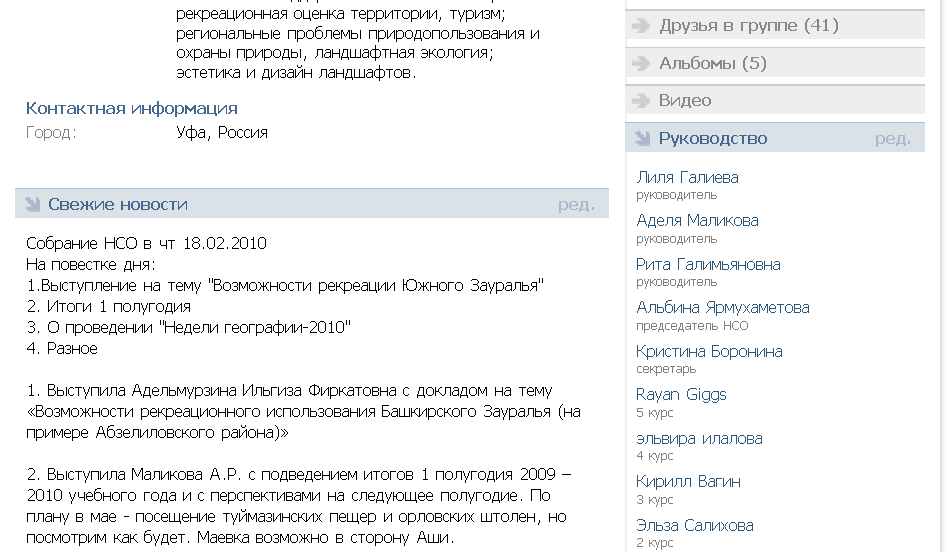Image resolution: width=950 pixels, height=552 pixels.
Task: Expand the Друзья в группе (41) section arrow
Action: point(640,25)
